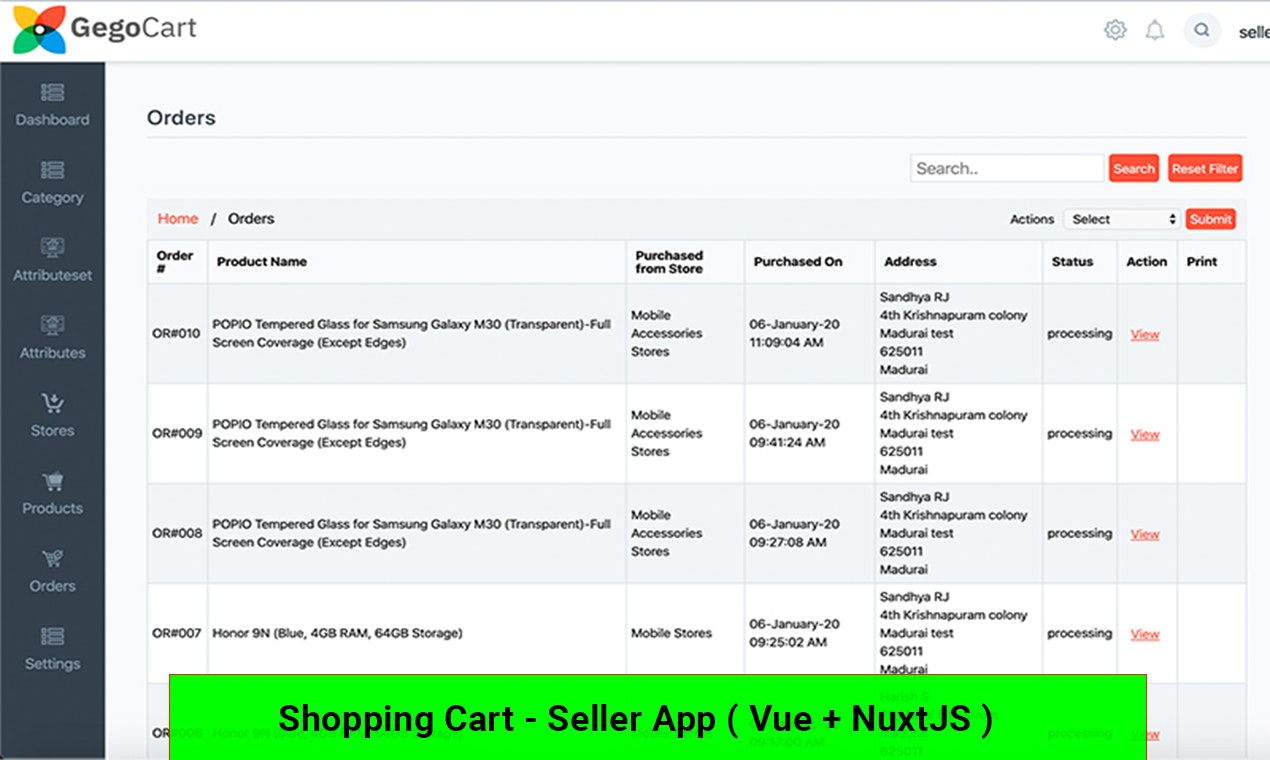Click inside the Search.. input field
The height and width of the screenshot is (760, 1270).
point(1007,168)
